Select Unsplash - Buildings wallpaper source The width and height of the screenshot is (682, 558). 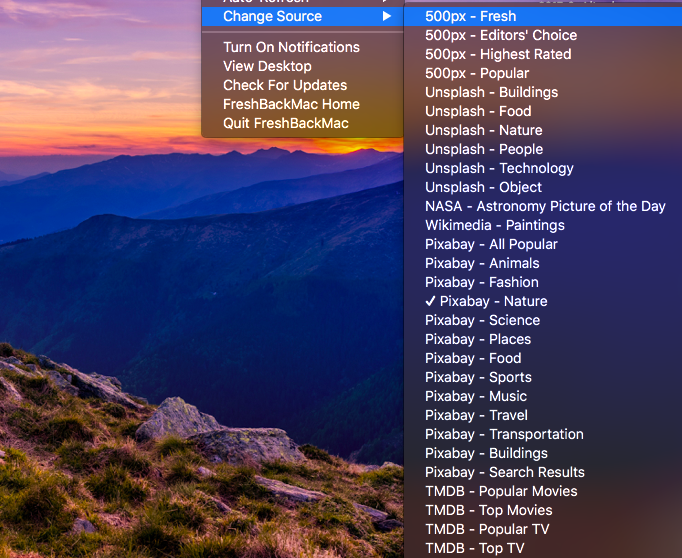coord(491,92)
